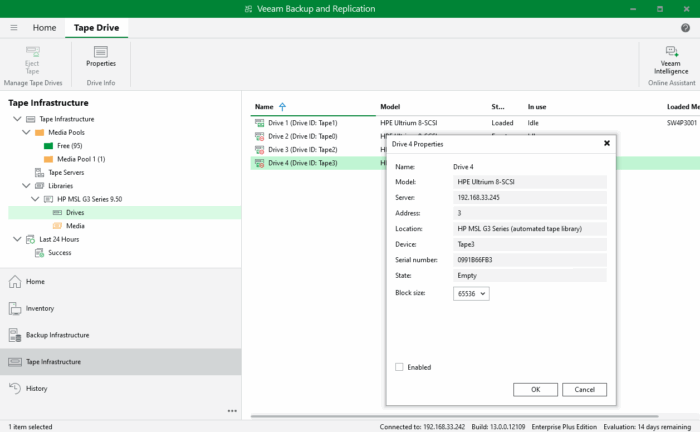Click the Backup Infrastructure sidebar icon
The image size is (700, 432).
tap(15, 335)
